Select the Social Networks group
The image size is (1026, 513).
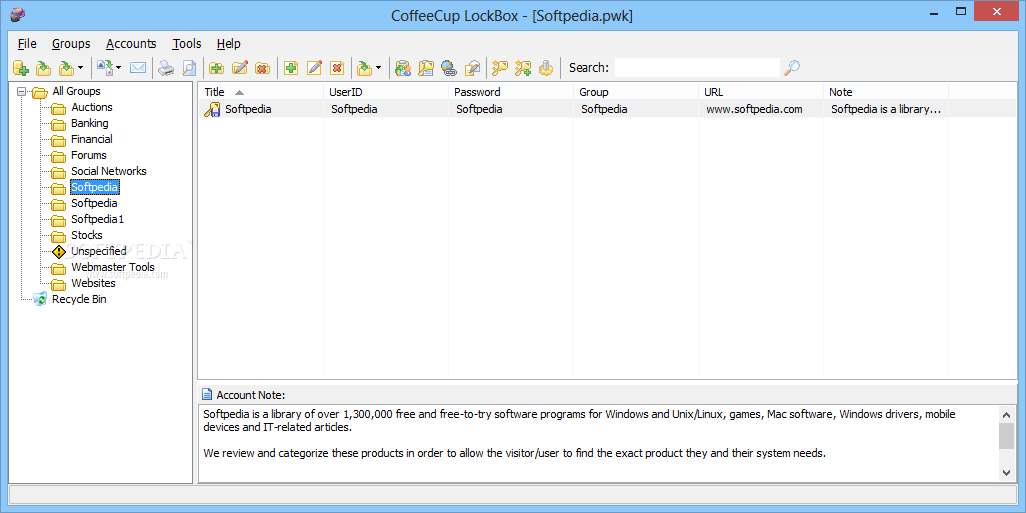click(x=109, y=171)
